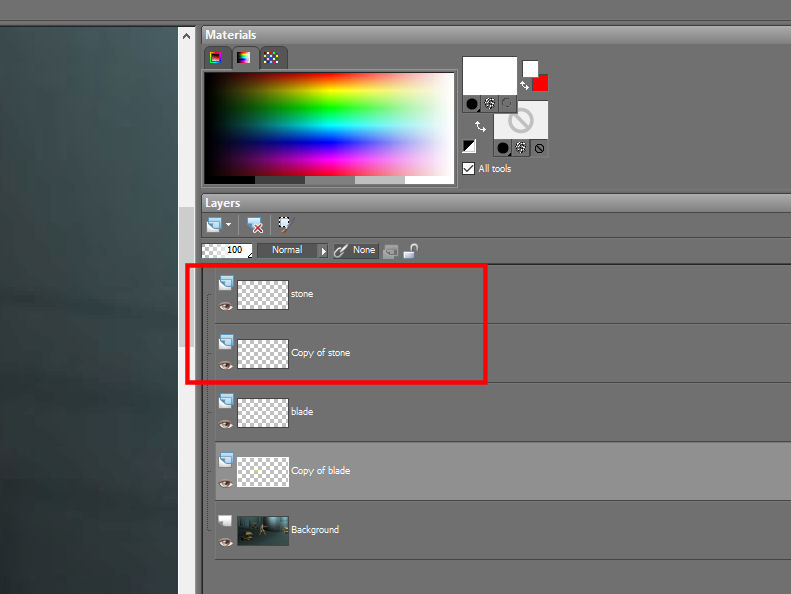Select the Copy of blade layer

503,471
